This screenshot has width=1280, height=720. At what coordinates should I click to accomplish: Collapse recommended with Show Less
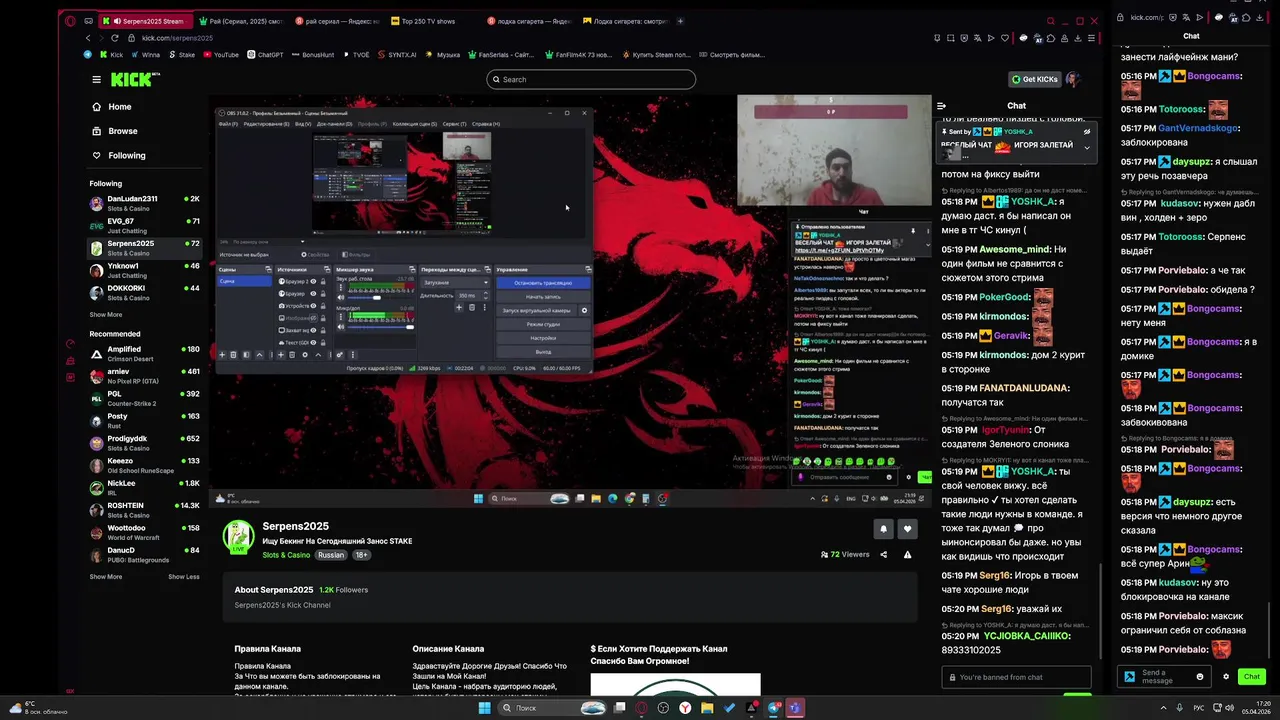pyautogui.click(x=183, y=576)
